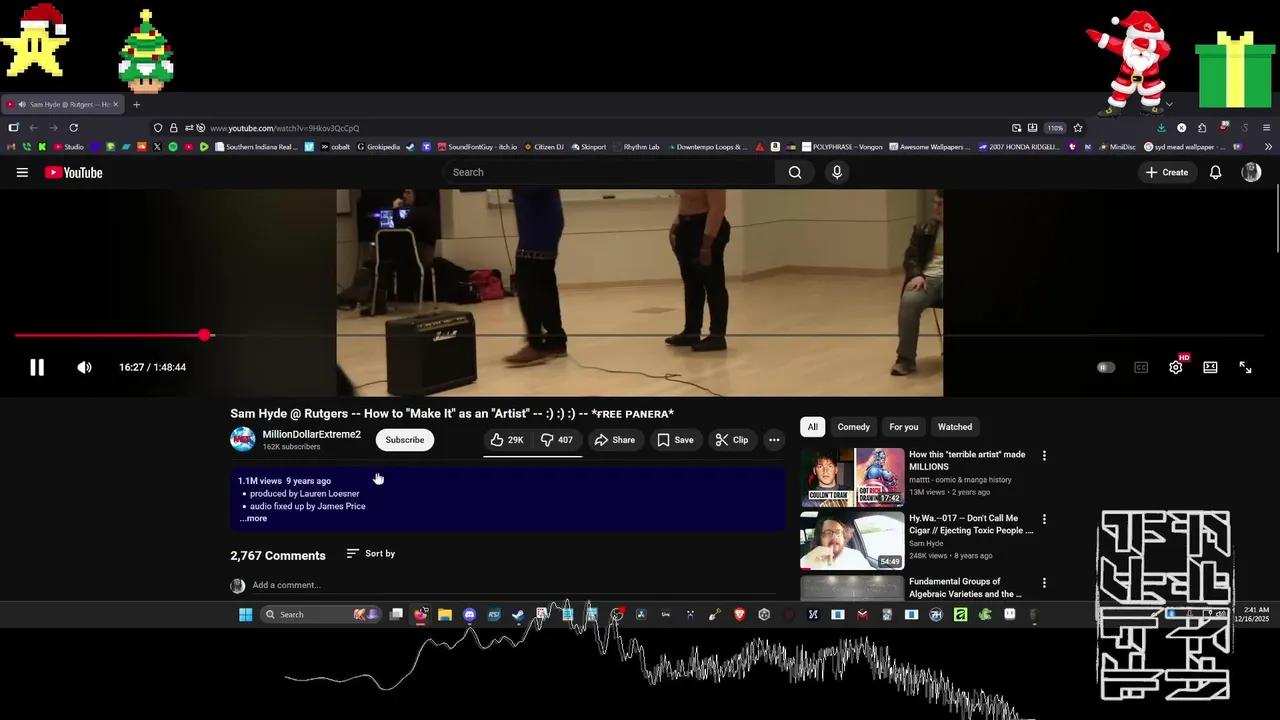1280x720 pixels.
Task: Open Hy.Wa.--017 Don't Call Me Cigar thumbnail
Action: coord(852,541)
